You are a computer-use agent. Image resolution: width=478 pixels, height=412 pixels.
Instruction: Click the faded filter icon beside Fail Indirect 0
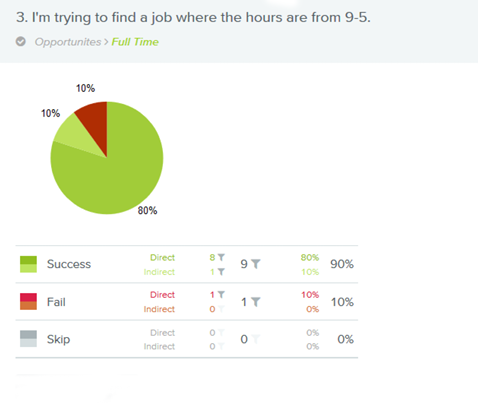coord(221,309)
